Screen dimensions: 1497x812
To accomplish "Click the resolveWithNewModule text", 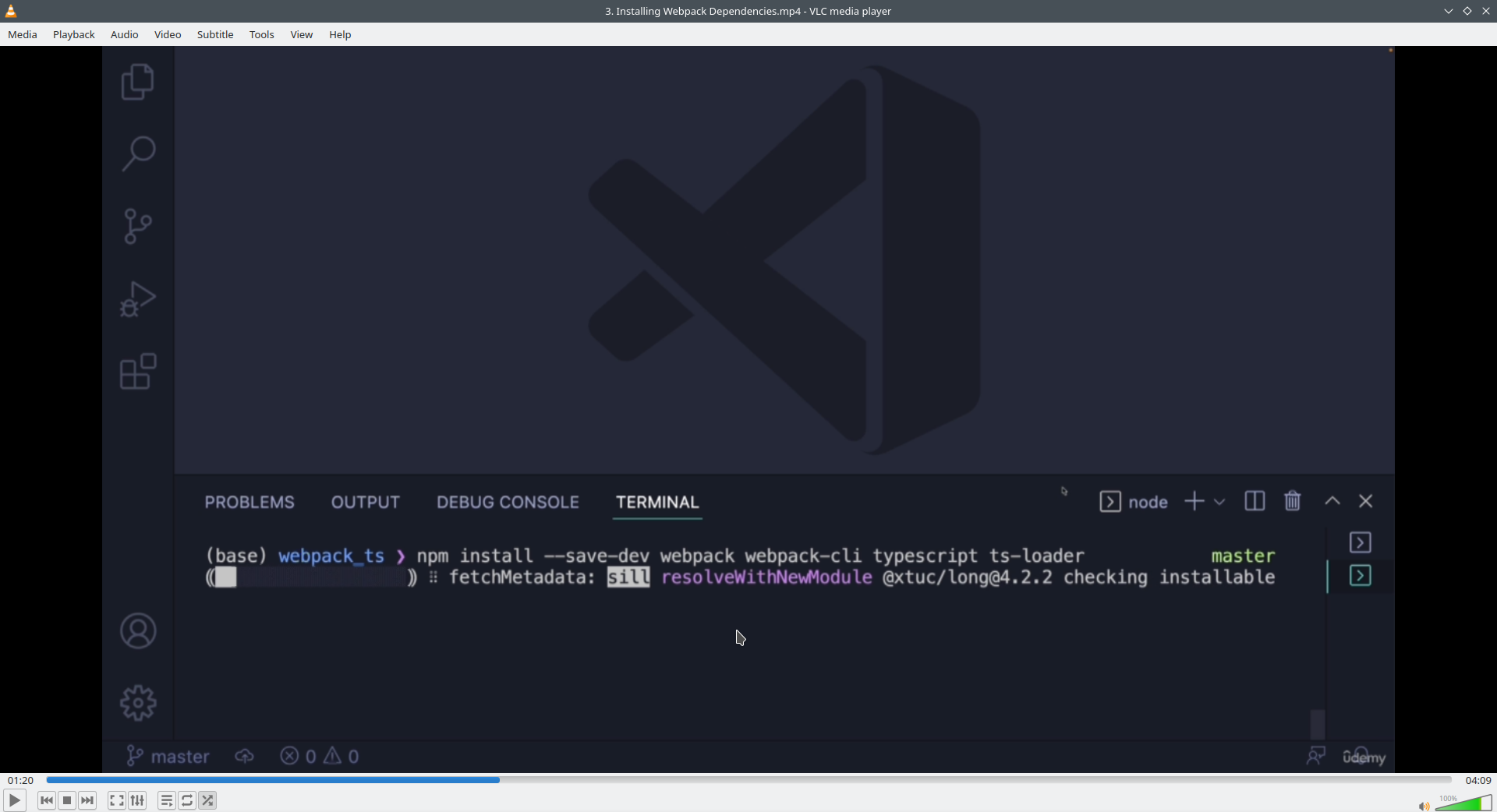I will [767, 577].
